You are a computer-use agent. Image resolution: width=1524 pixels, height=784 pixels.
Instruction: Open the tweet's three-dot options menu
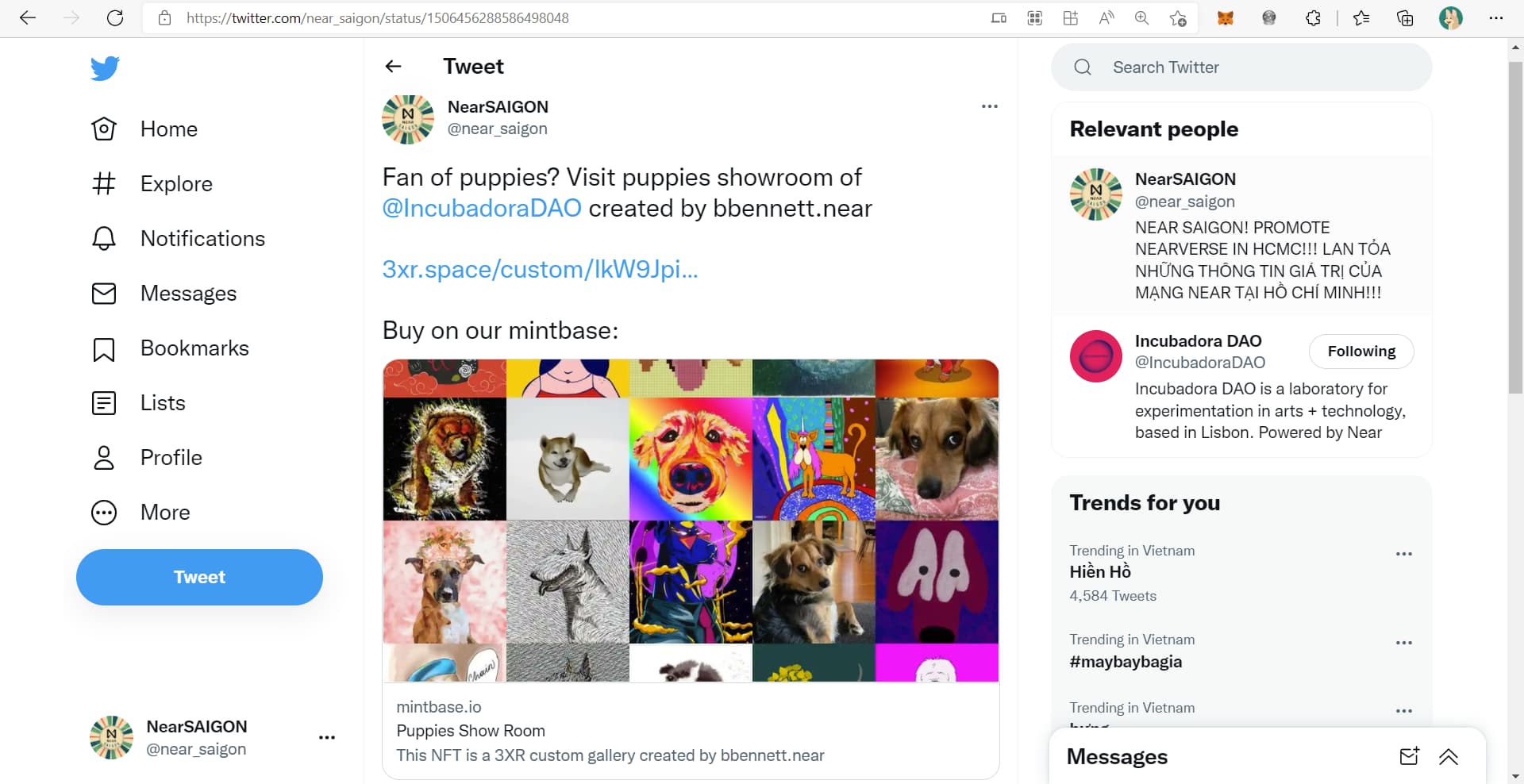[x=989, y=106]
